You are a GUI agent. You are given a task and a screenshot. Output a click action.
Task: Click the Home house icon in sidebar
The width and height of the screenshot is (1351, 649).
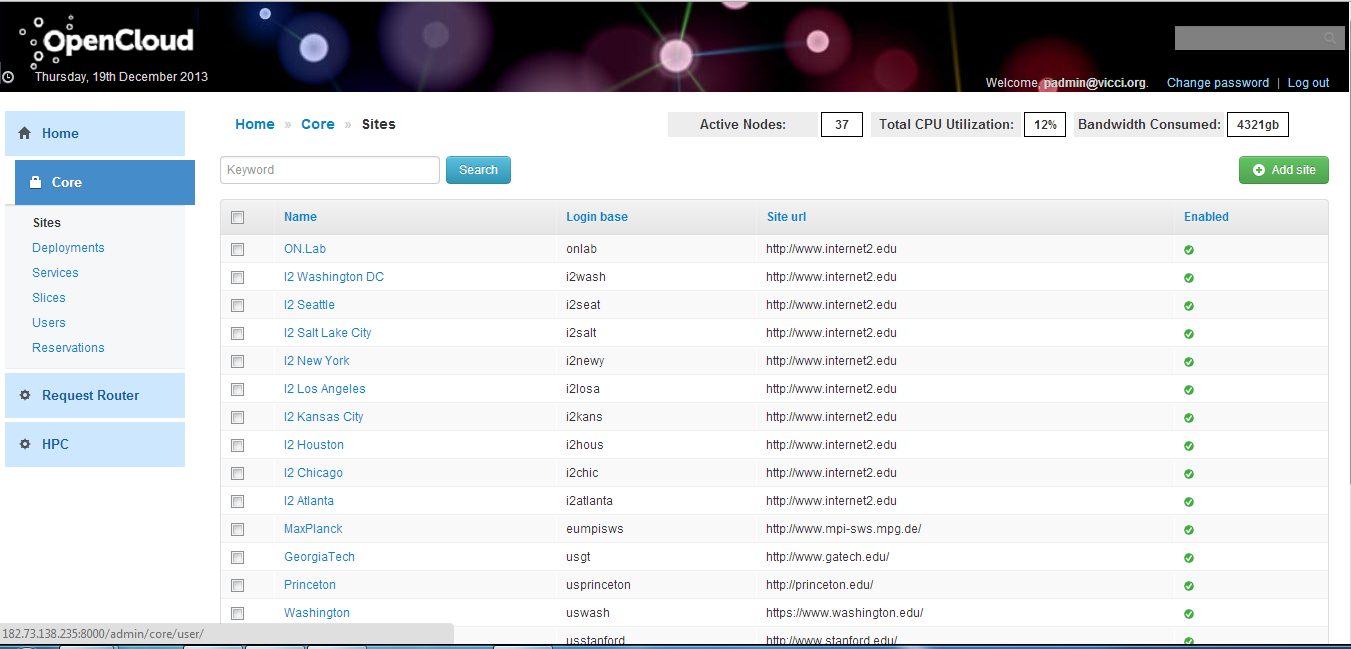coord(25,133)
